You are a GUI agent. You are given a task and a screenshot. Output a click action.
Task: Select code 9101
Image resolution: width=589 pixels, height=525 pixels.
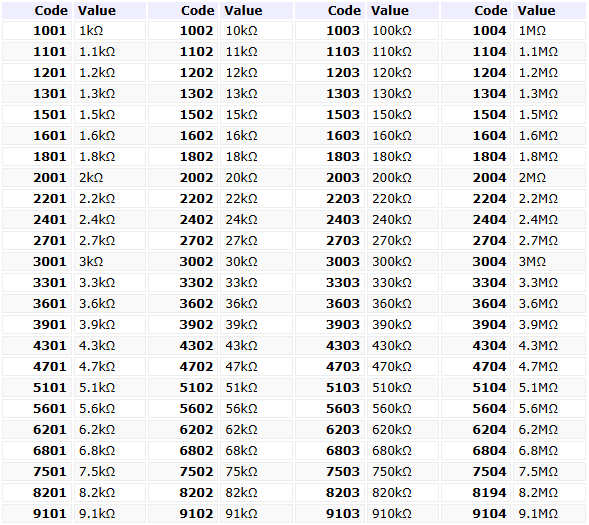coord(36,514)
